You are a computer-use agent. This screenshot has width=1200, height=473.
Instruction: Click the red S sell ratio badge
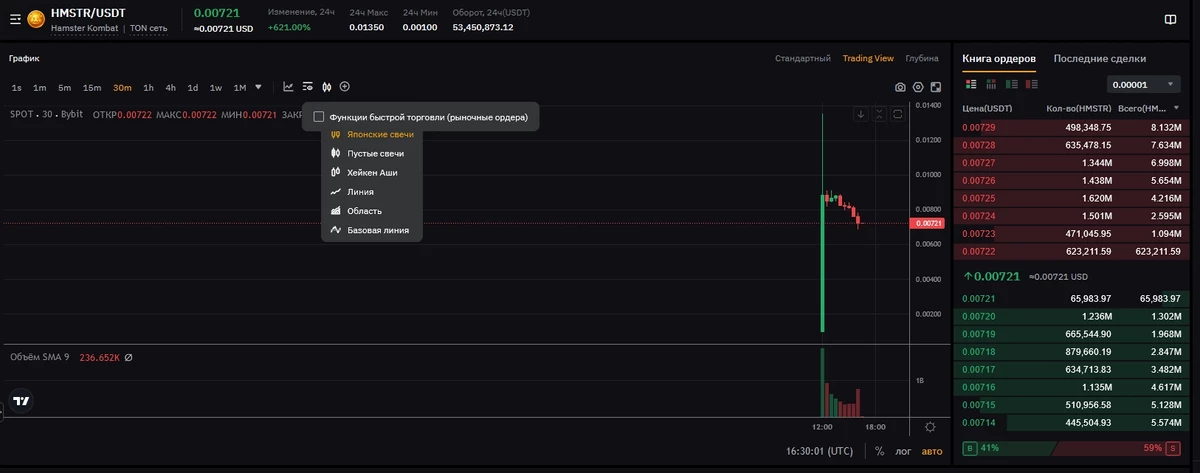click(1172, 448)
